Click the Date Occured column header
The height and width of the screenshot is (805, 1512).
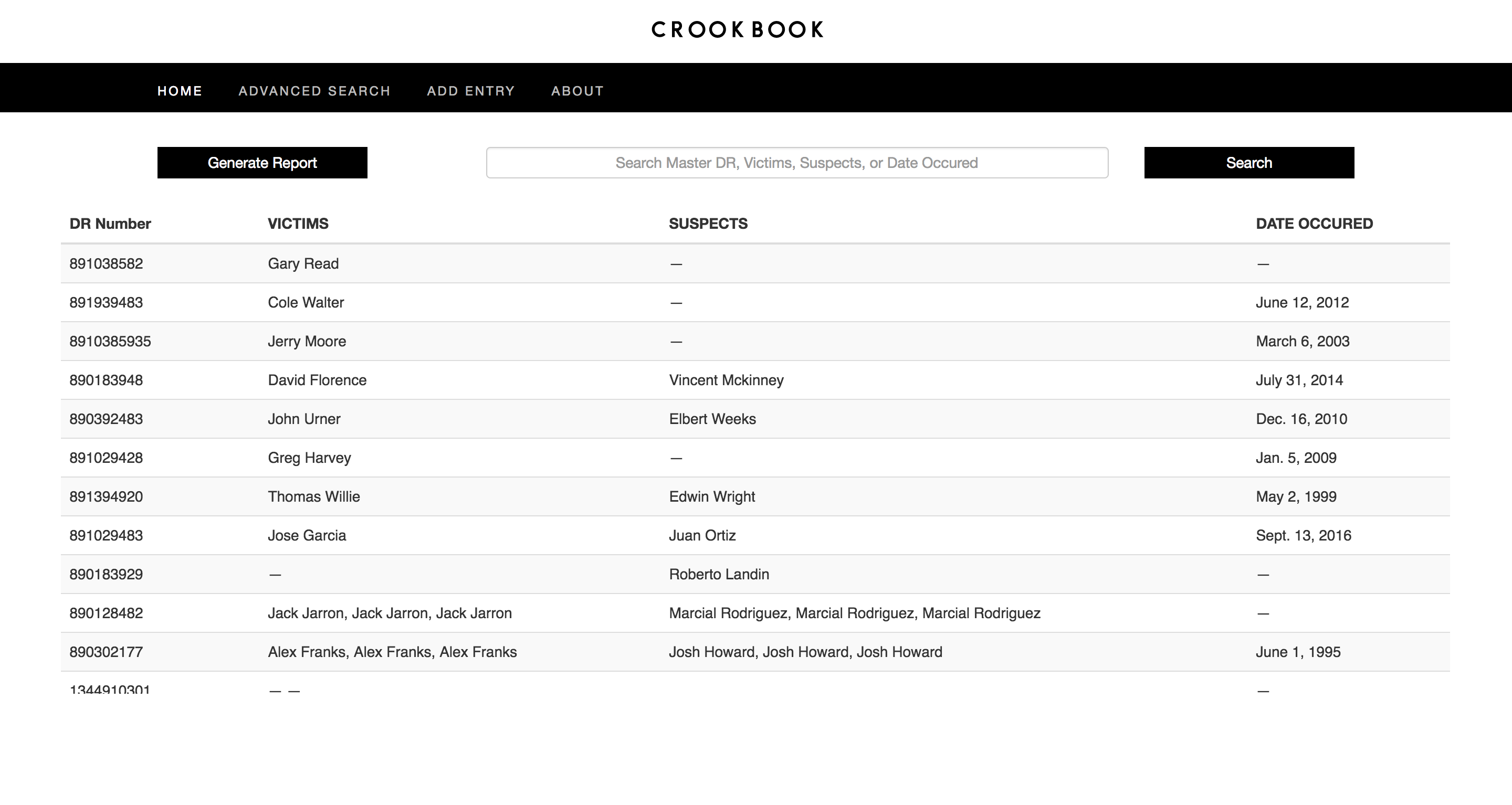(1314, 224)
